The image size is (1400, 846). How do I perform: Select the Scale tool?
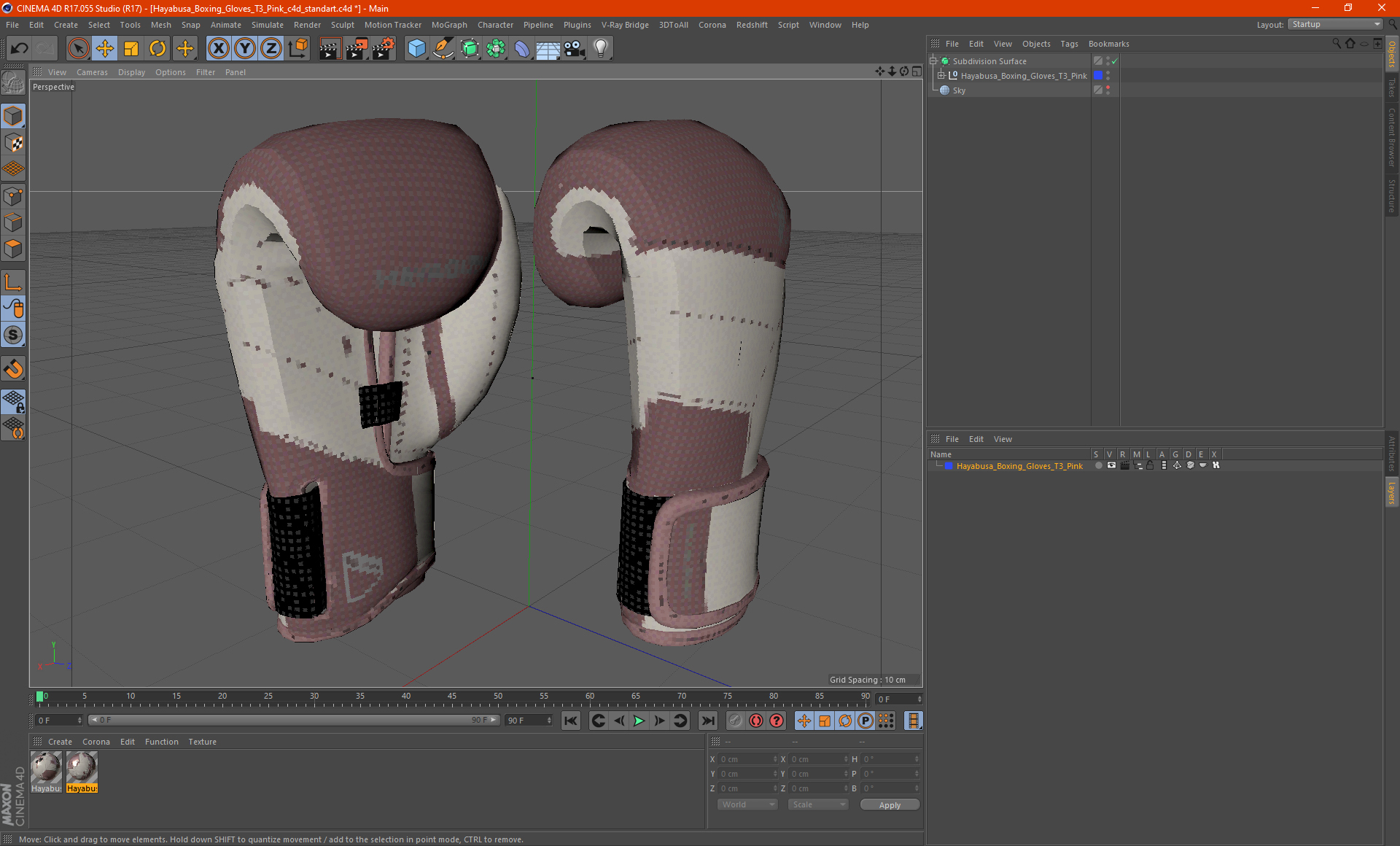(x=131, y=49)
